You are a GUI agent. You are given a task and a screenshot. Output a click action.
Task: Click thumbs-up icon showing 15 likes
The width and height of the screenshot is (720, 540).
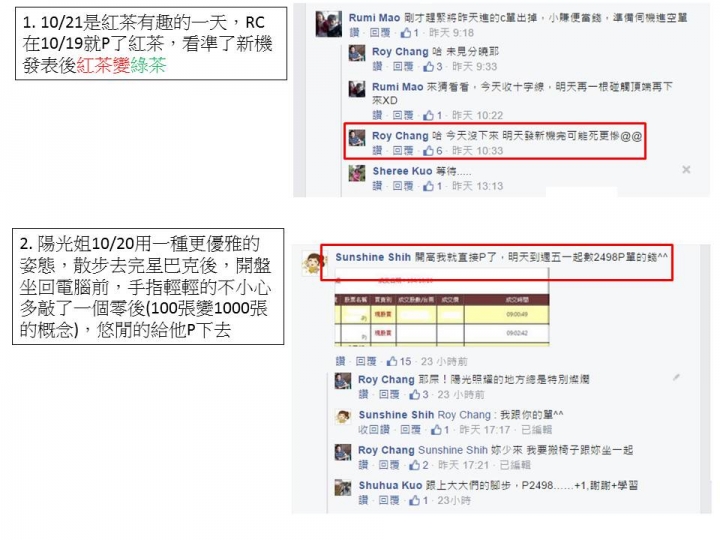tap(392, 361)
